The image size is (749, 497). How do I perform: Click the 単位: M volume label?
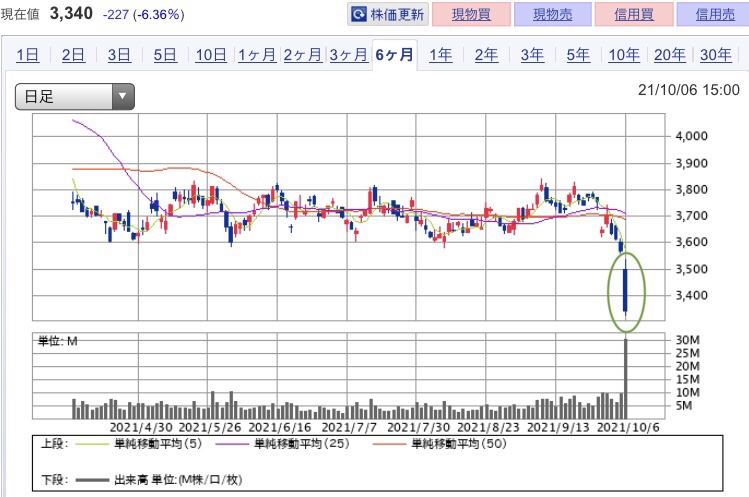(x=57, y=341)
